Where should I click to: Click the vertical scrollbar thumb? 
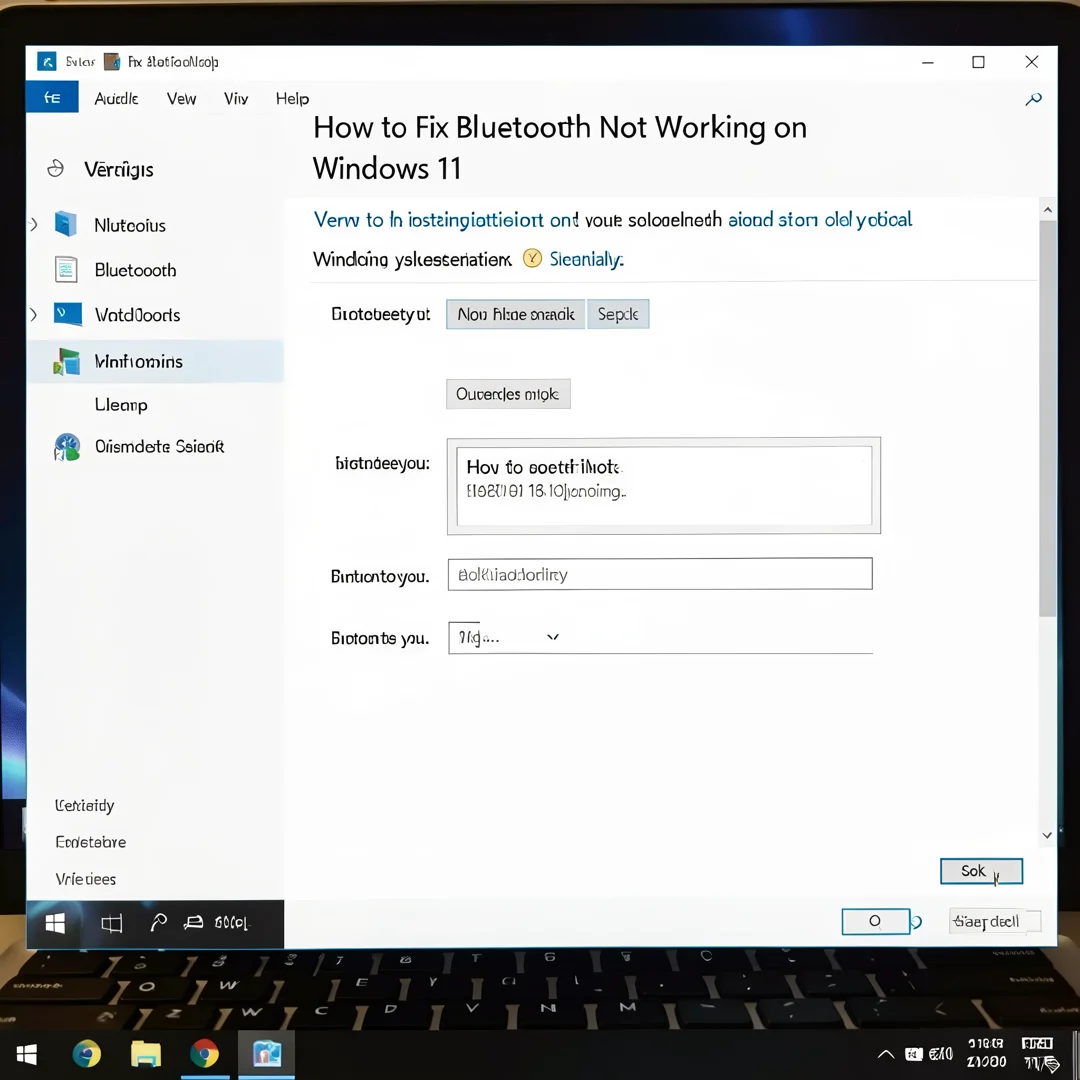pyautogui.click(x=1048, y=419)
